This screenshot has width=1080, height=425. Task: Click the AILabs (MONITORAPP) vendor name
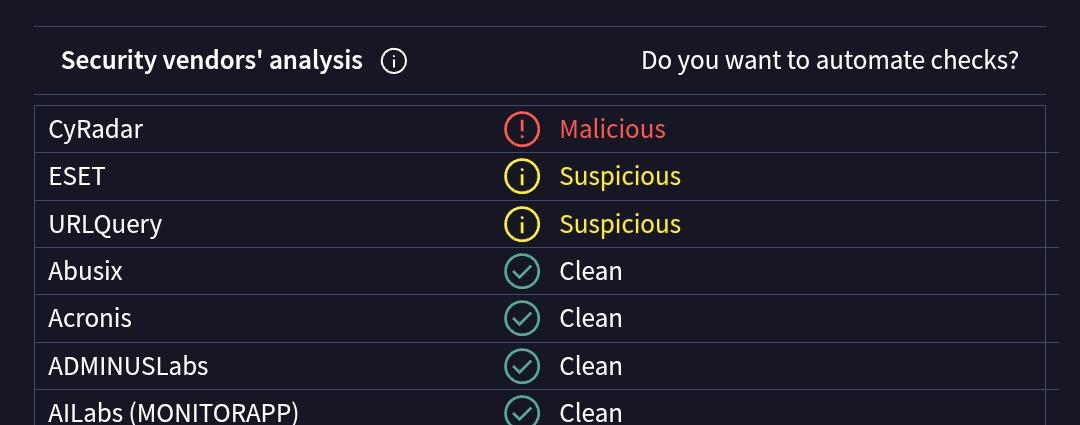(173, 412)
